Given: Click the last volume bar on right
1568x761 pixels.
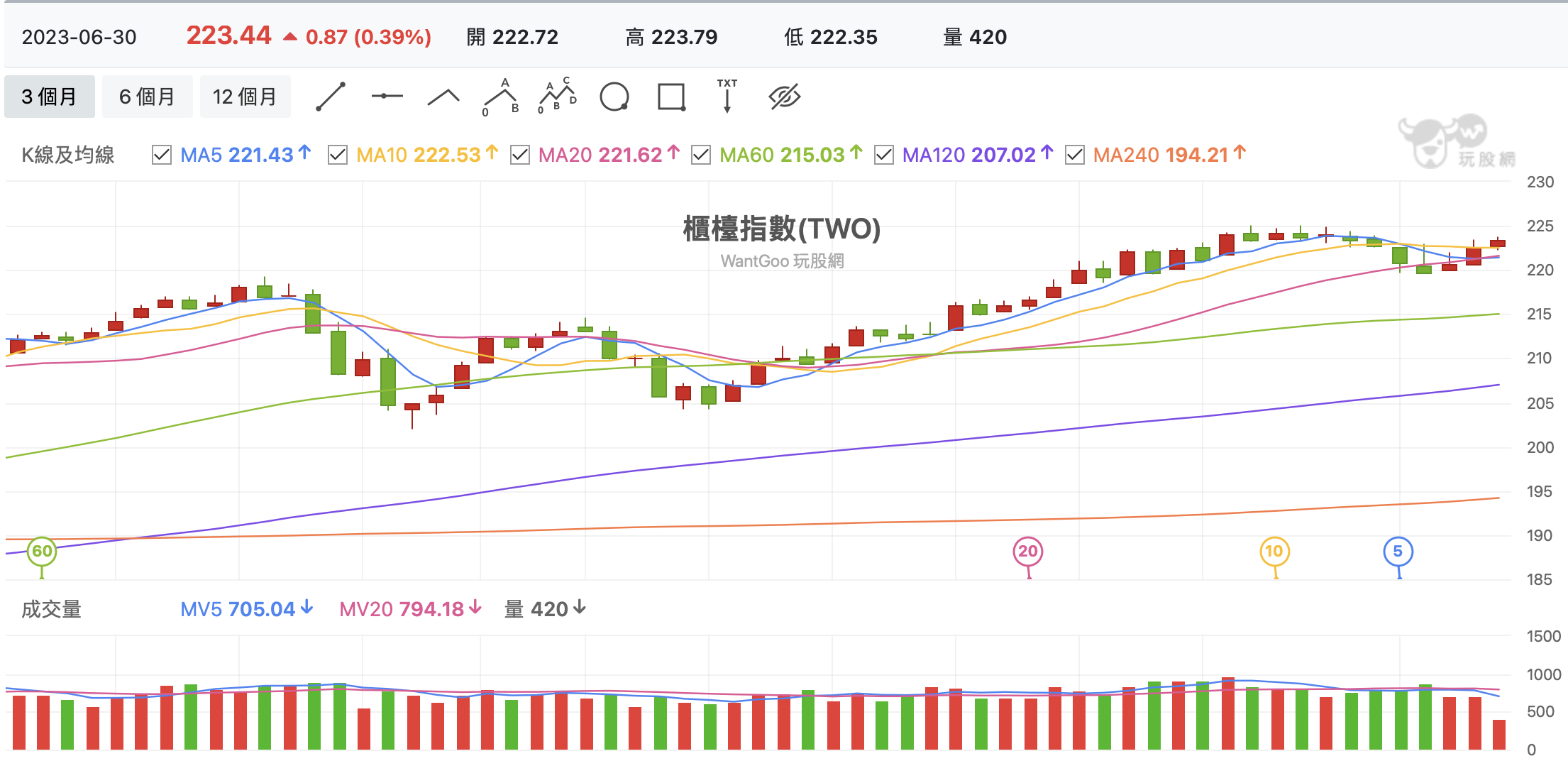Looking at the screenshot, I should pos(1498,735).
